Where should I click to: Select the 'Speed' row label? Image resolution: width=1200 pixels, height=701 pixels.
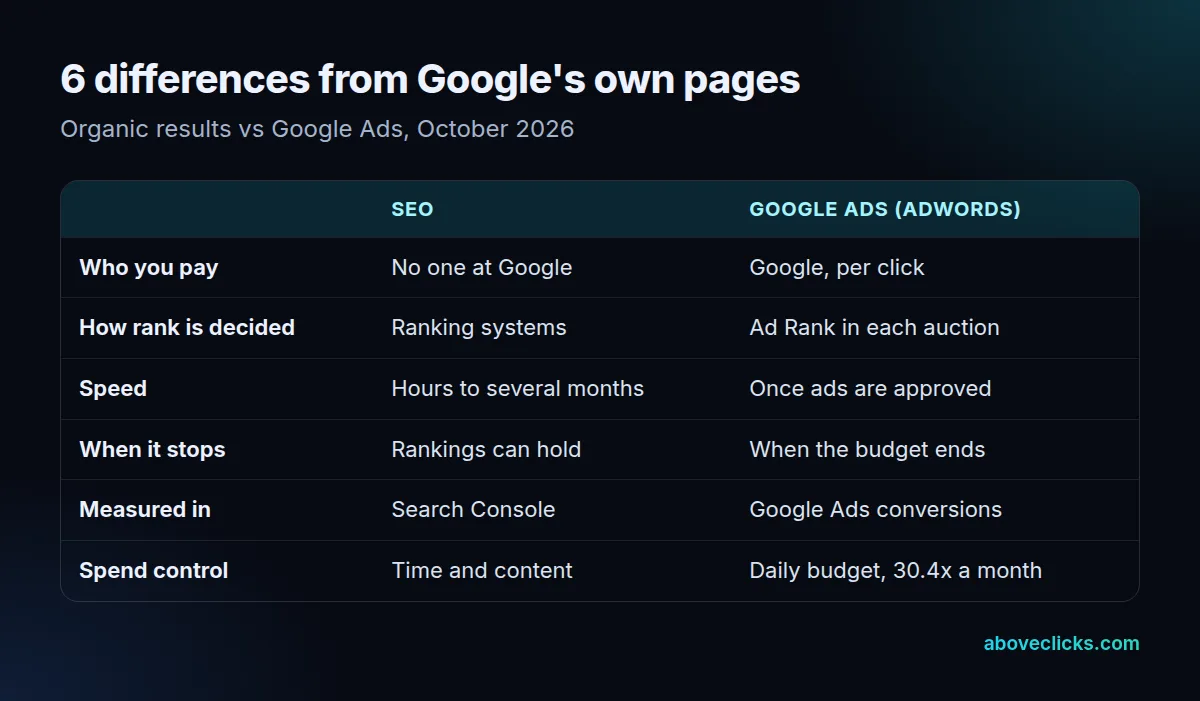pos(113,389)
